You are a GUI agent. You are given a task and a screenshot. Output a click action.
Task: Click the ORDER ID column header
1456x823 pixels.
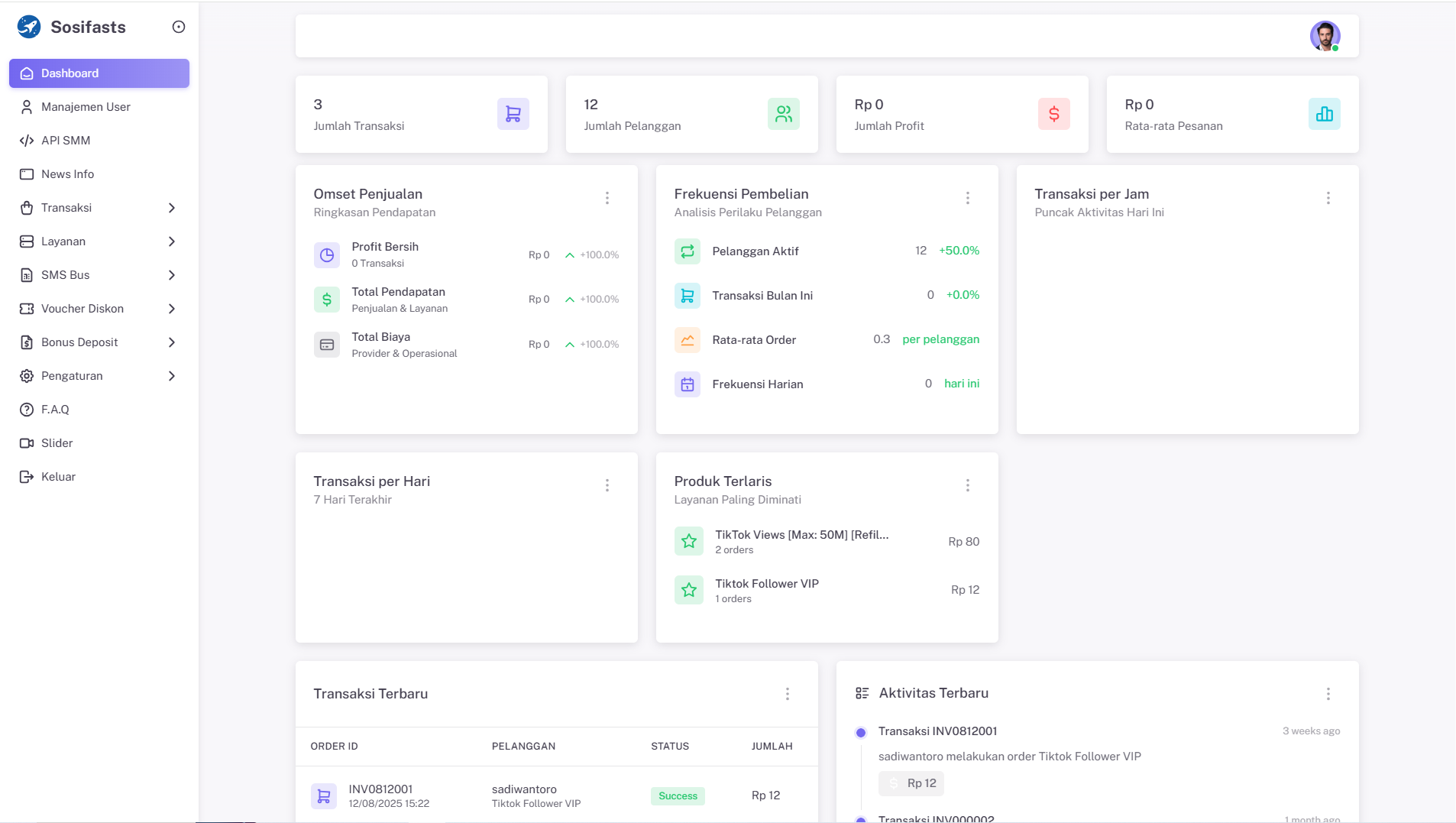coord(334,747)
